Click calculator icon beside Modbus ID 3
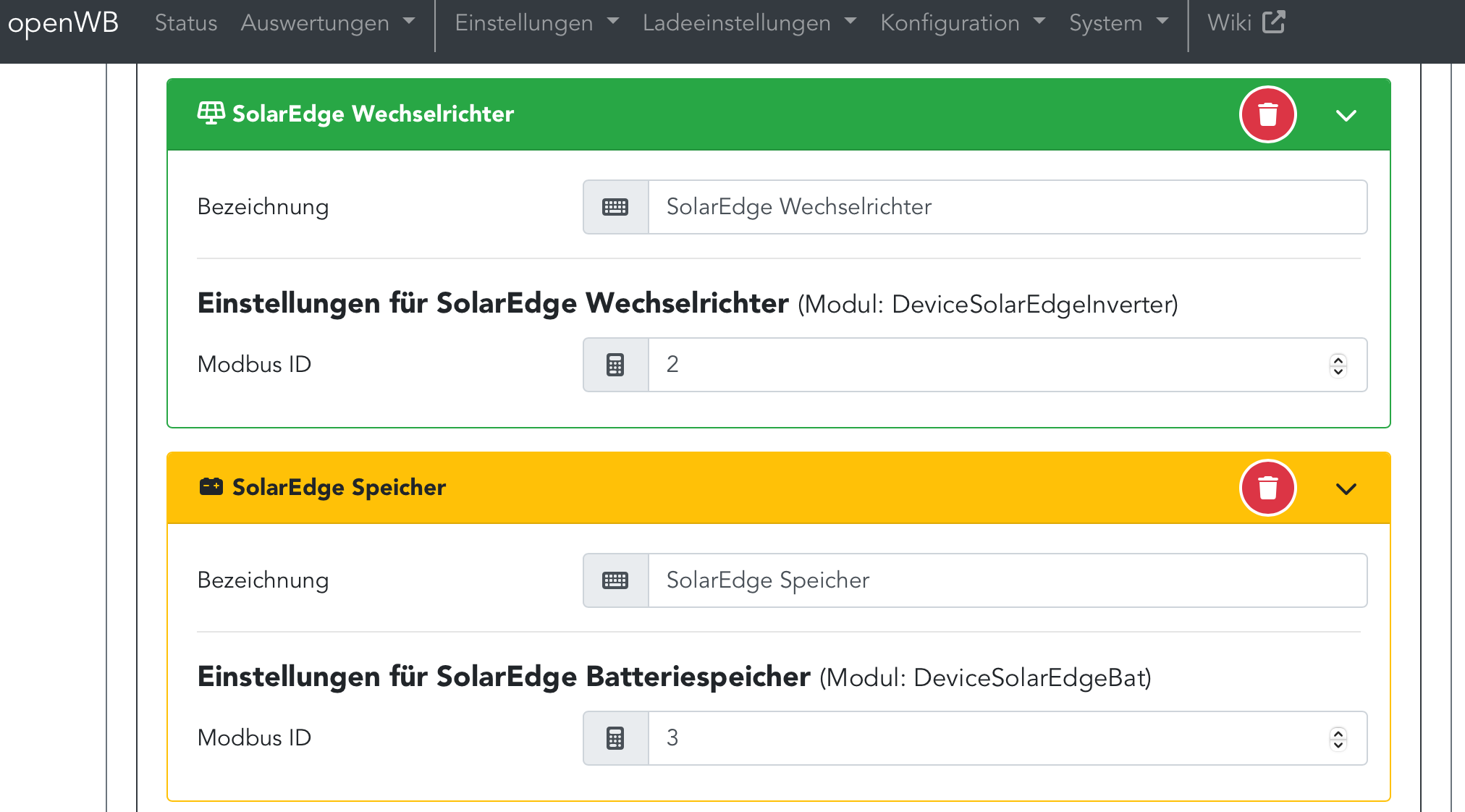The image size is (1465, 812). pyautogui.click(x=615, y=738)
